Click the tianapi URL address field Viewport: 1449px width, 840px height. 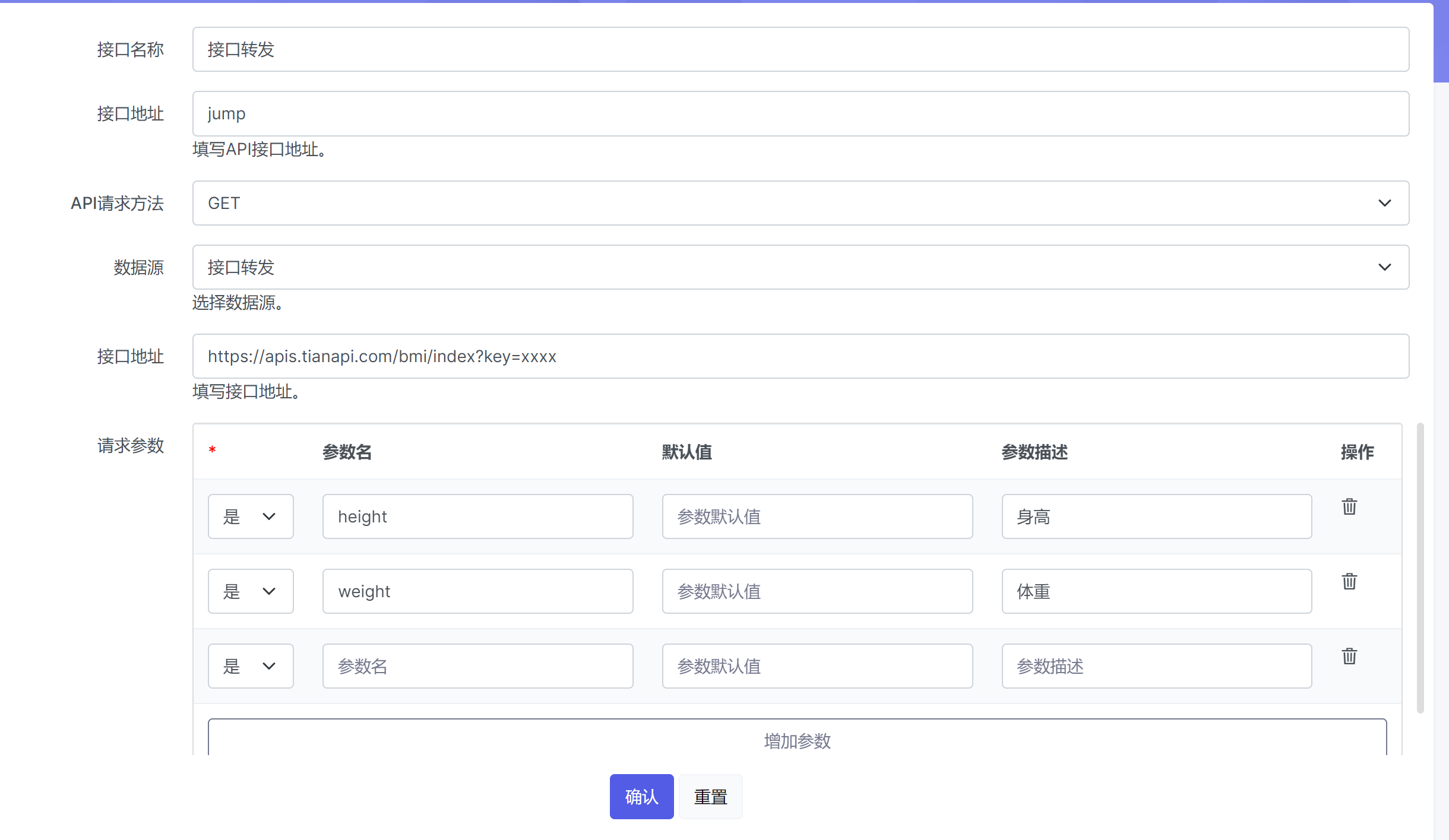pyautogui.click(x=800, y=356)
